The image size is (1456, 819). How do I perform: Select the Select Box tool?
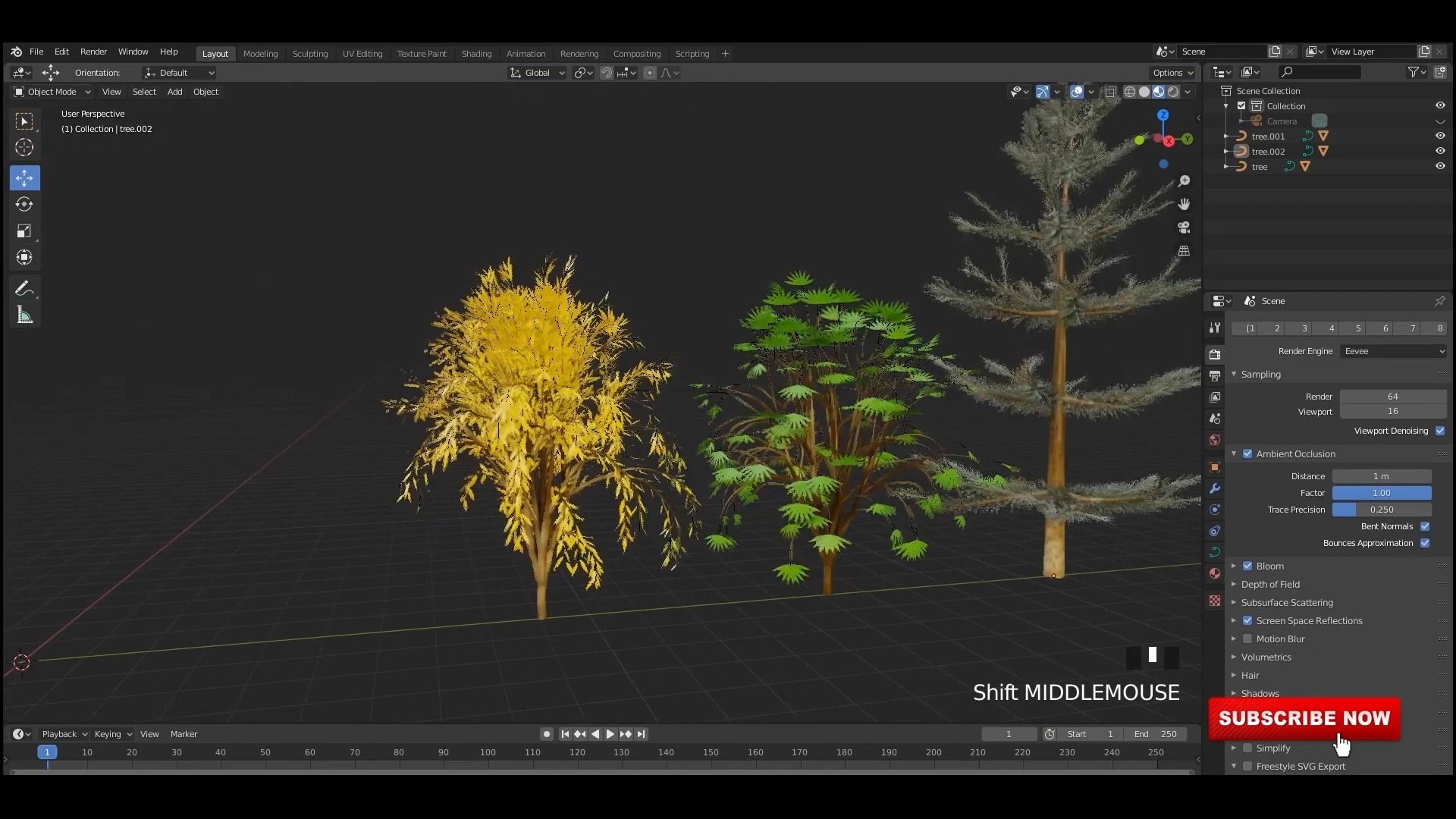pos(24,121)
